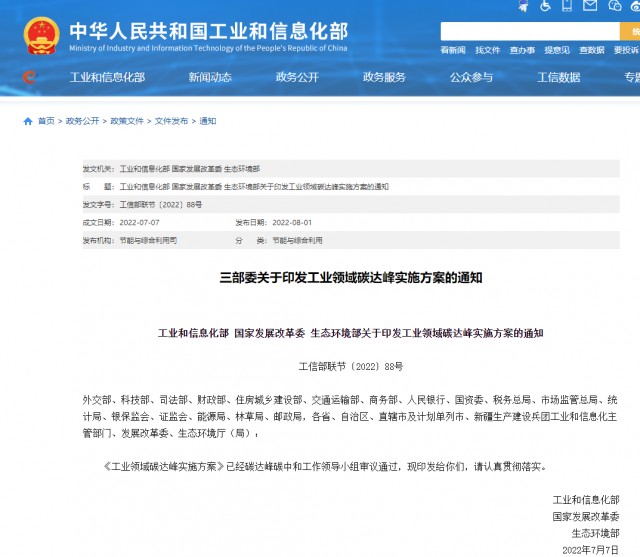Click the 发文机关 row text
The image size is (640, 557).
tap(171, 169)
